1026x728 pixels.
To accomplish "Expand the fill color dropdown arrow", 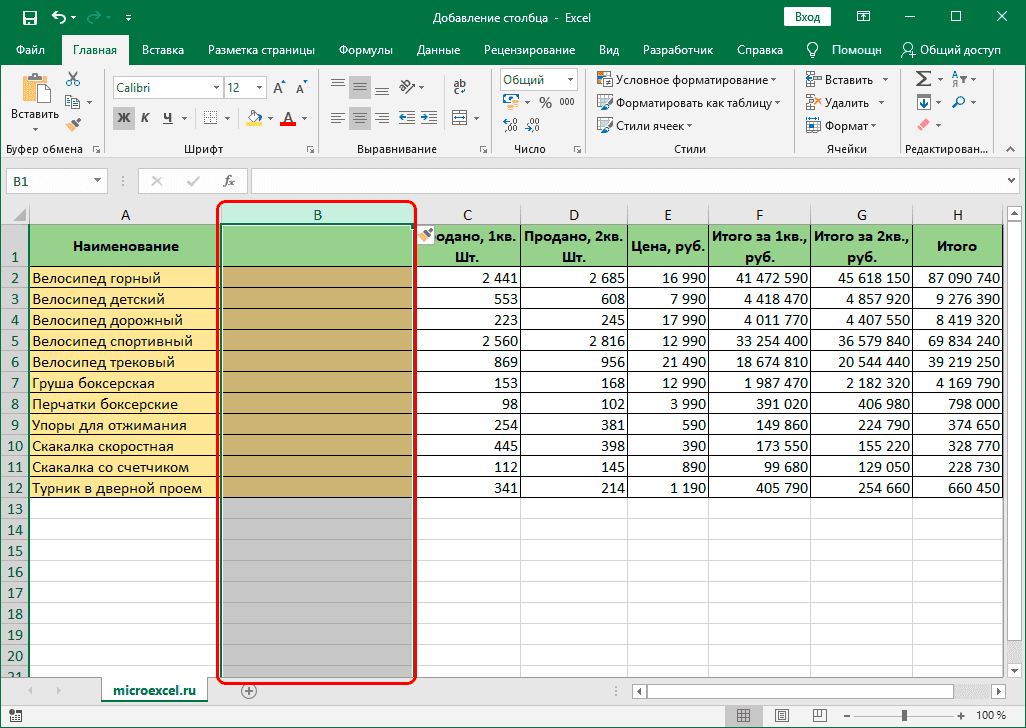I will (x=272, y=119).
